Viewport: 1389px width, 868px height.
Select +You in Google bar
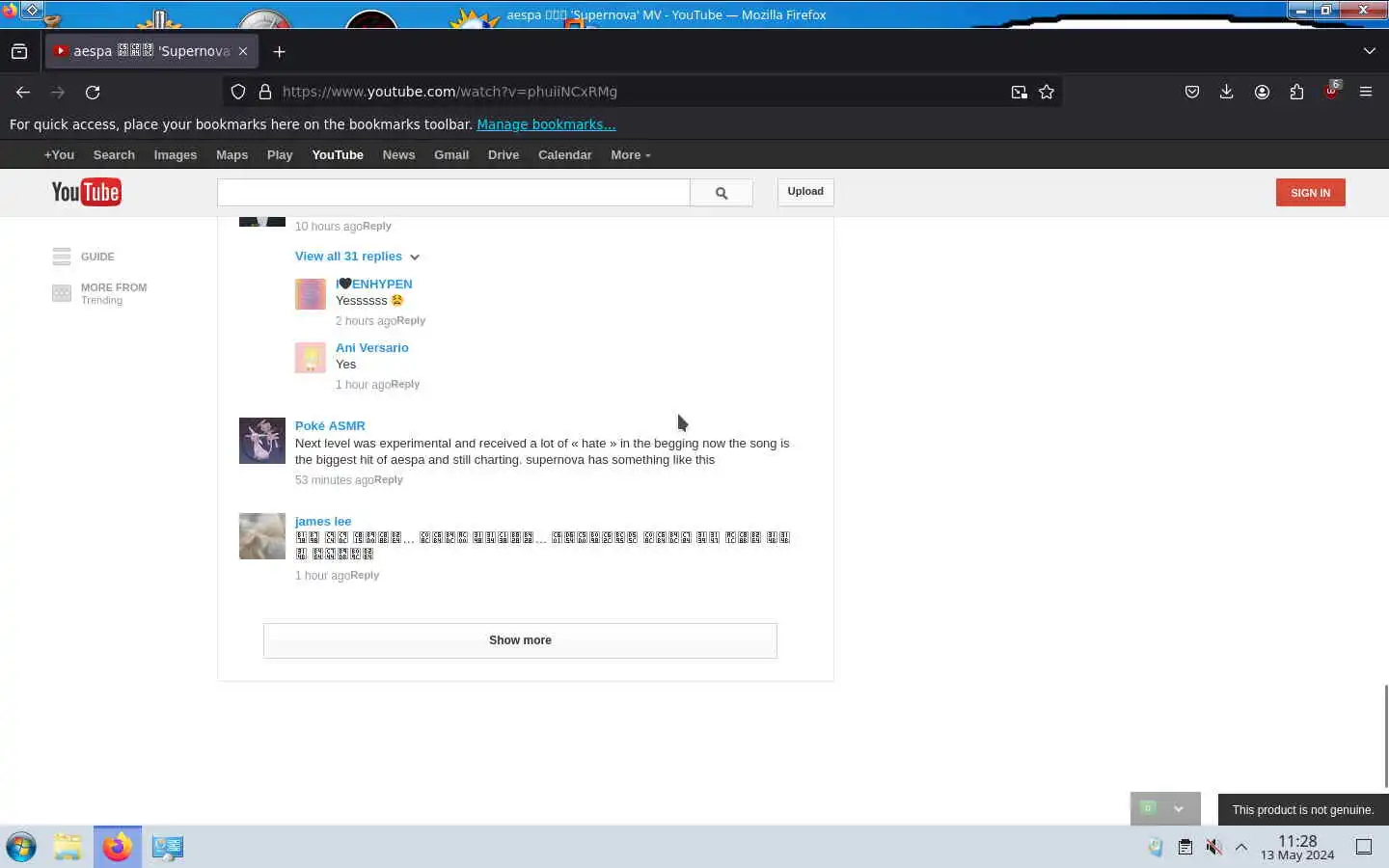tap(59, 154)
